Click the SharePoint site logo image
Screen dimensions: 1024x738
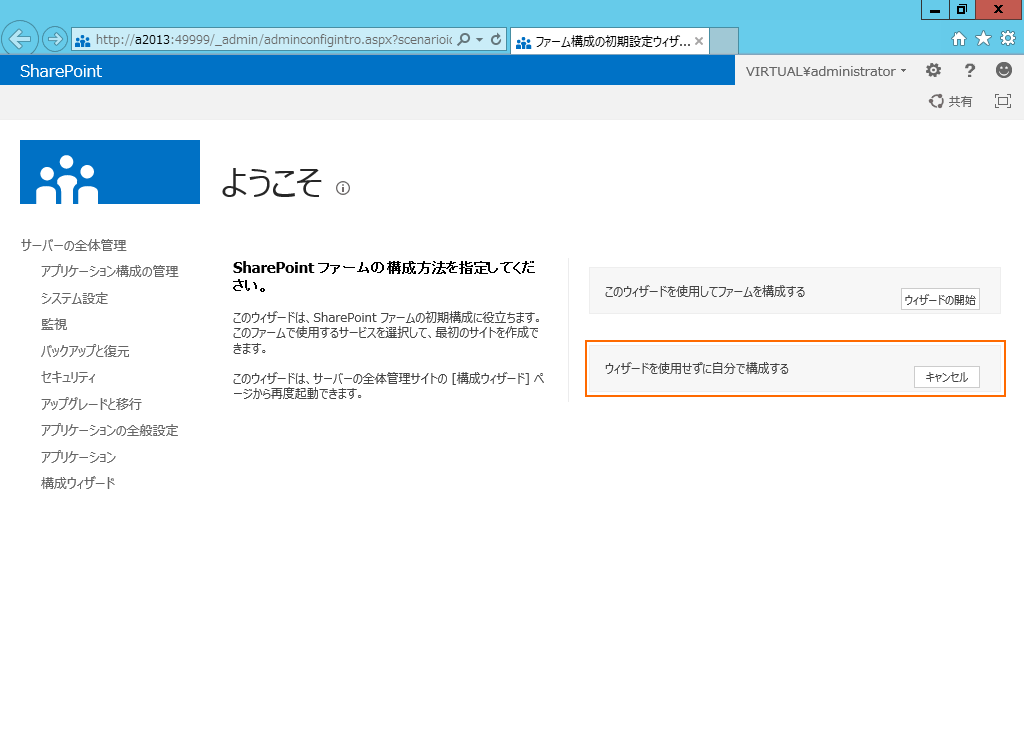pos(110,172)
